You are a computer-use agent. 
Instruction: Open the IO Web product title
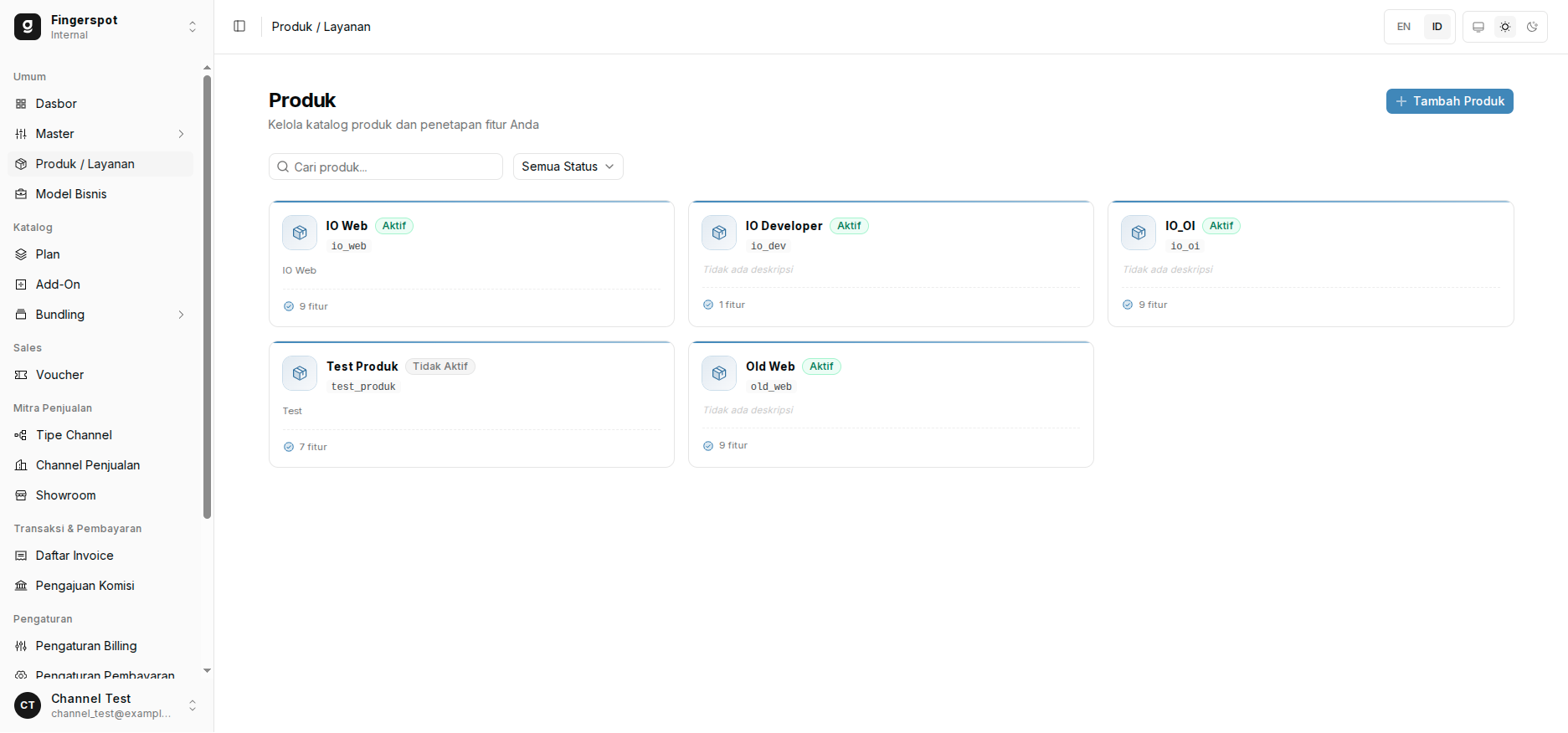pos(347,226)
